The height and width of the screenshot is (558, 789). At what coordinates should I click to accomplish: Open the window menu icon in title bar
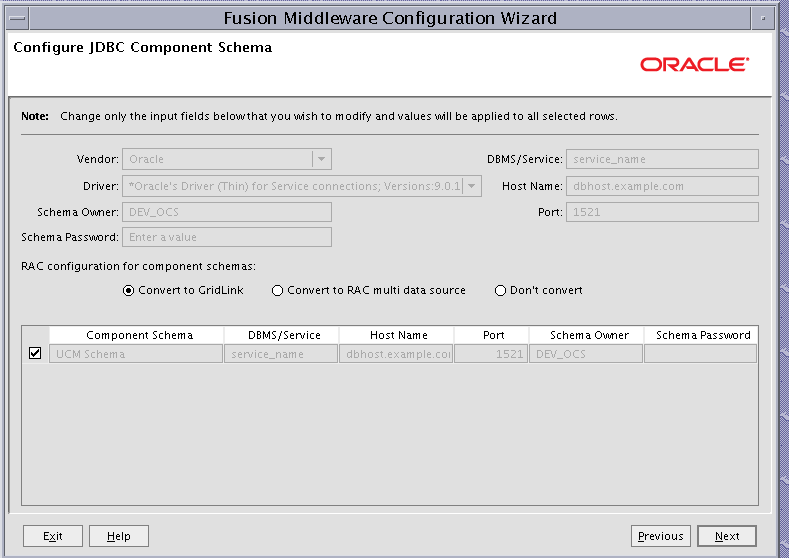[18, 19]
